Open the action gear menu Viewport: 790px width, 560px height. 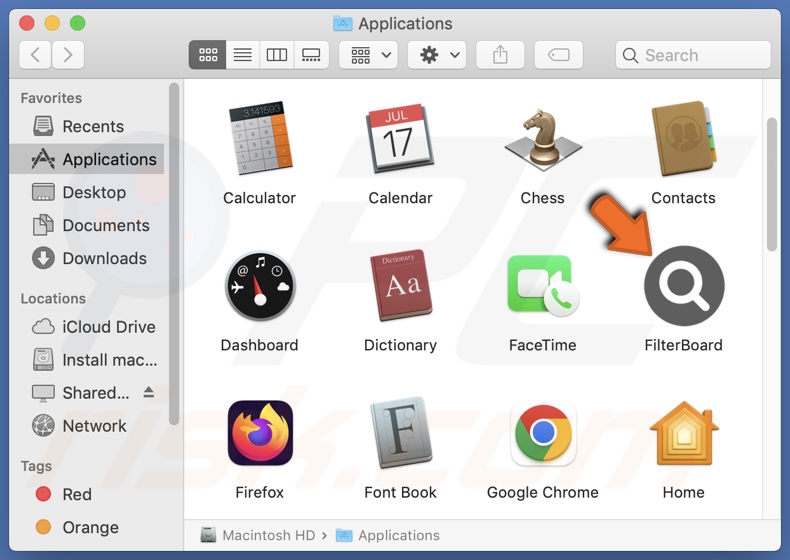(437, 54)
